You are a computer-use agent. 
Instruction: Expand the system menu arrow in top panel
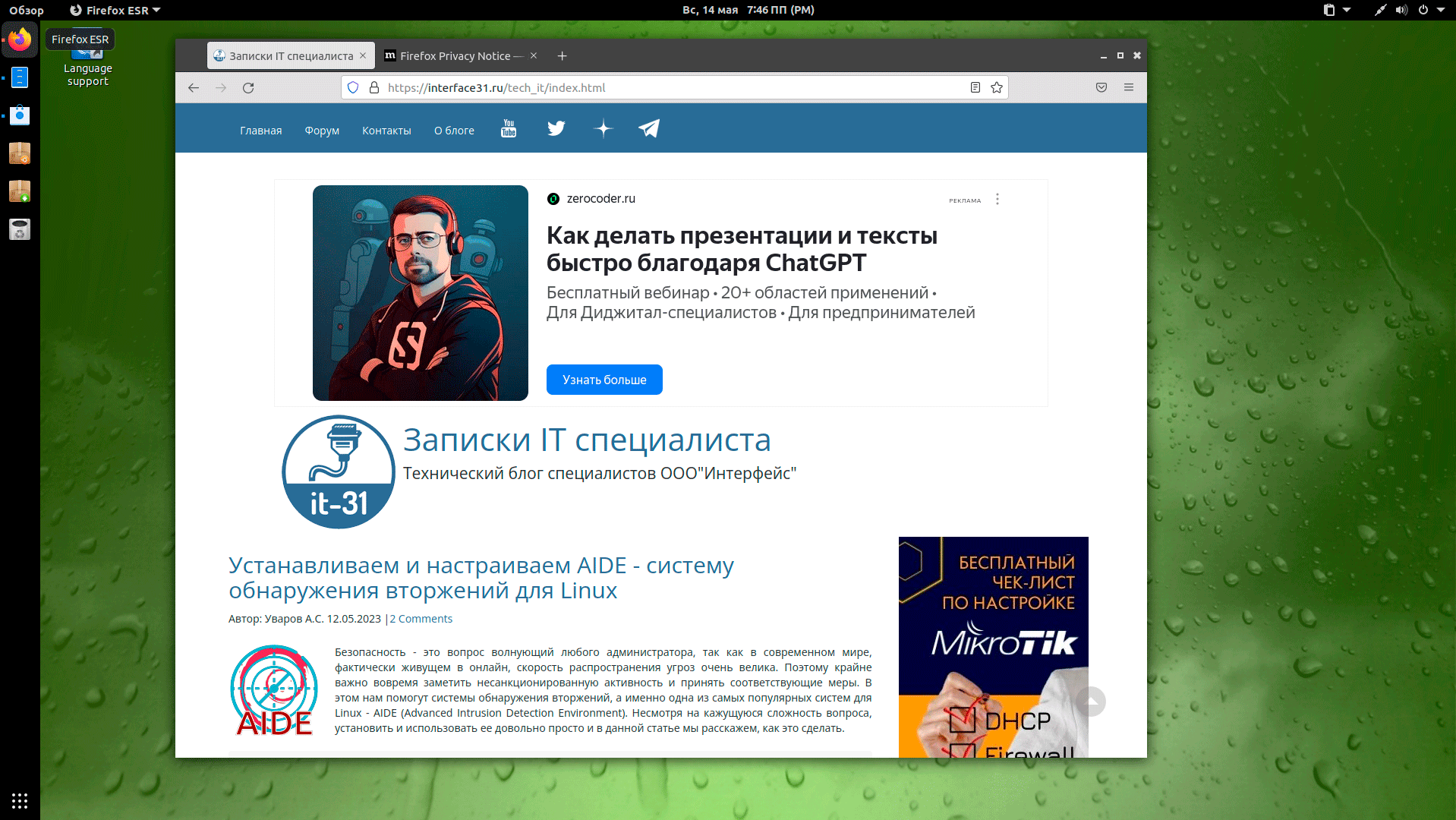pyautogui.click(x=1441, y=10)
